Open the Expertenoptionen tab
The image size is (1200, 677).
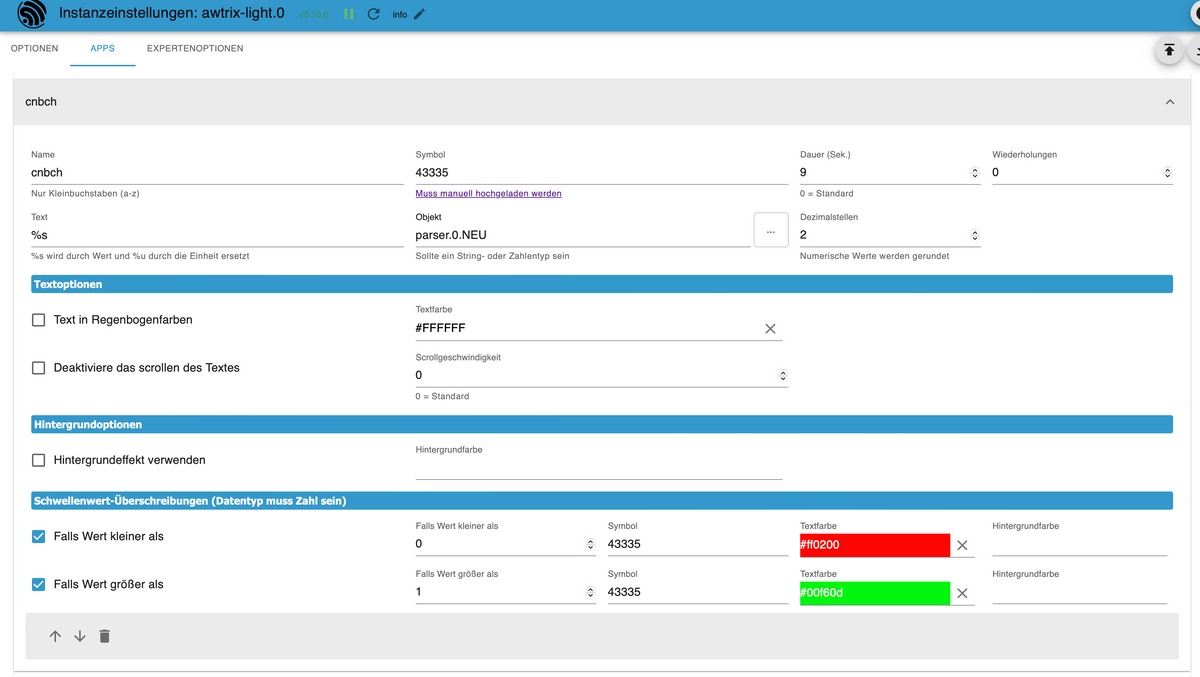(195, 48)
